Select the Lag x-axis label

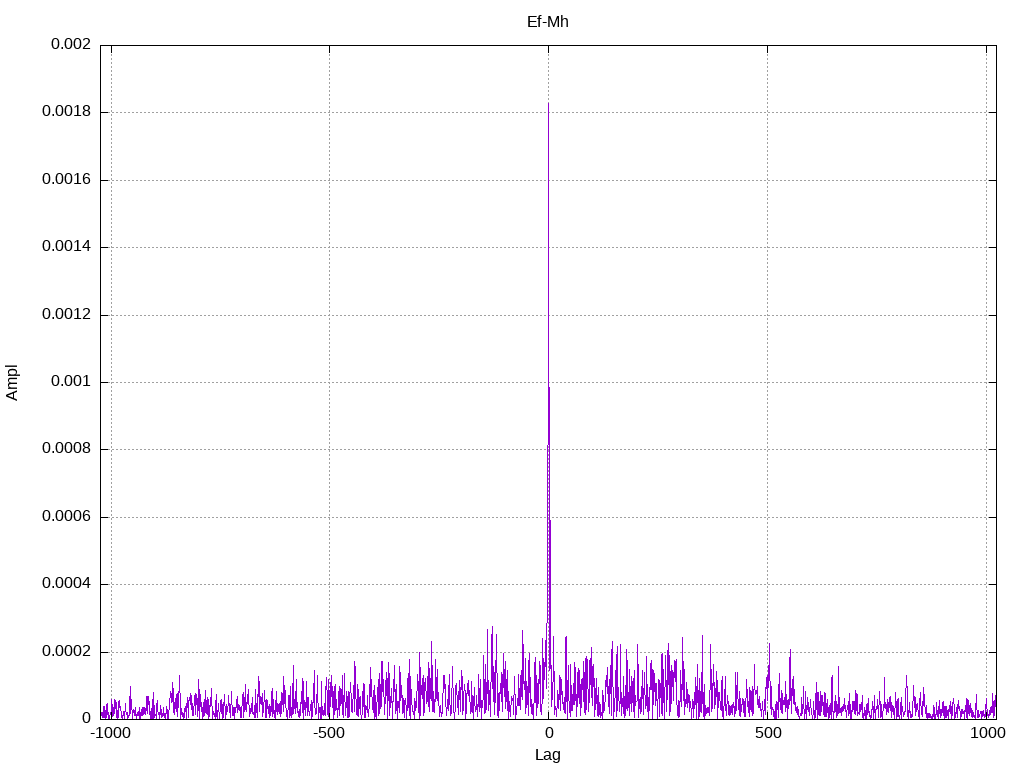(x=547, y=755)
